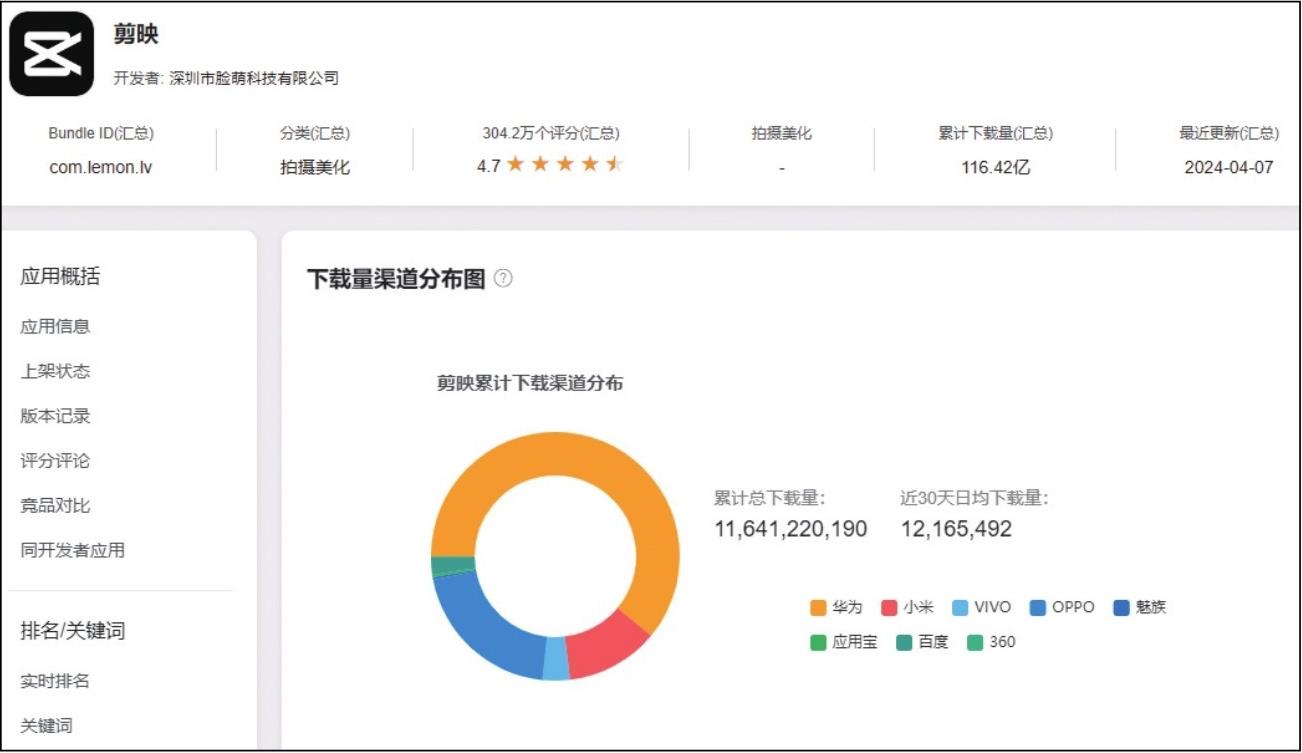Click the developer link 深圳市脸萌科技有限公司
Screen dimensions: 1302x753
[x=254, y=78]
